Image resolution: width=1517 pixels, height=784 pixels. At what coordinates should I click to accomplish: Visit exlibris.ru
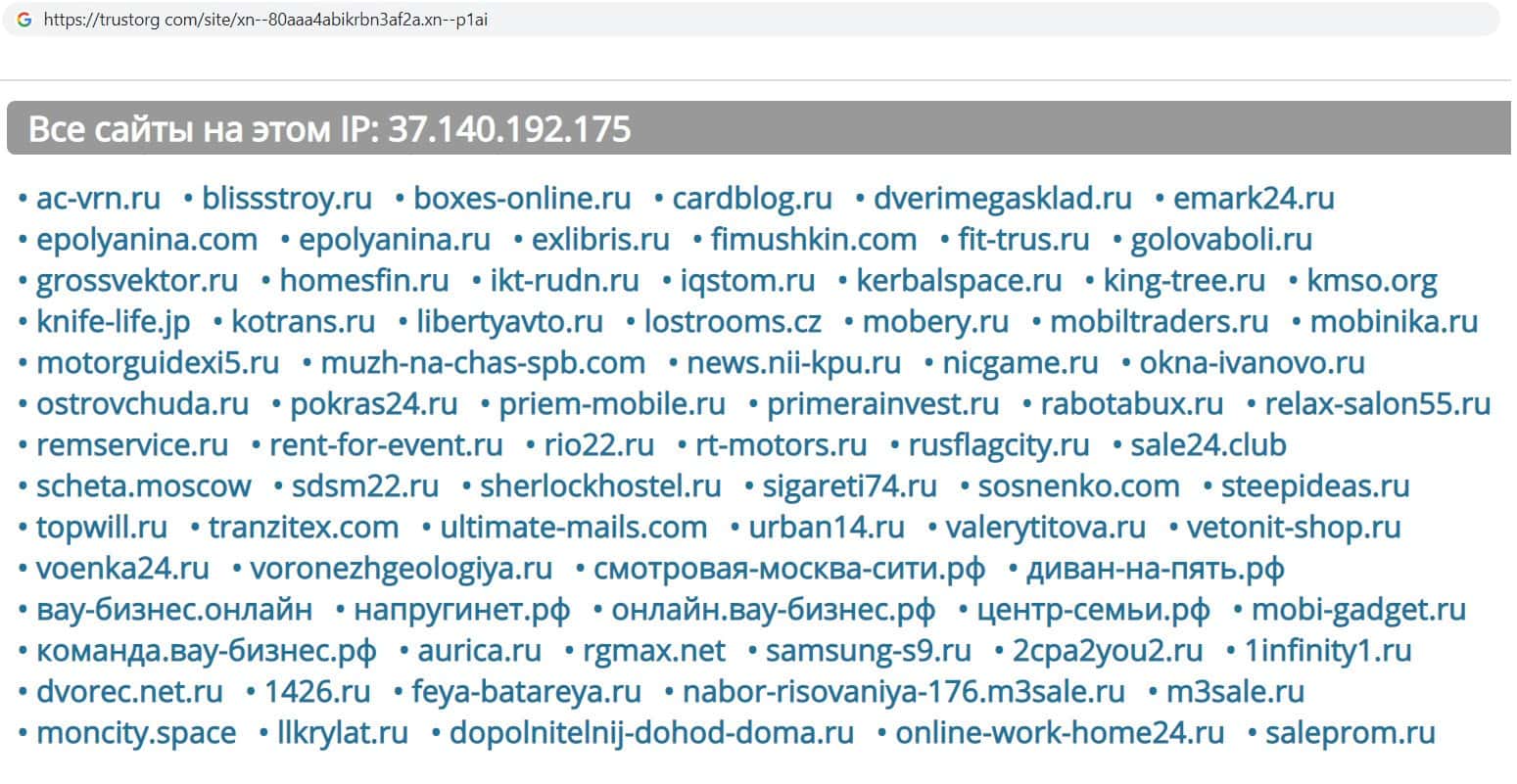[x=600, y=240]
